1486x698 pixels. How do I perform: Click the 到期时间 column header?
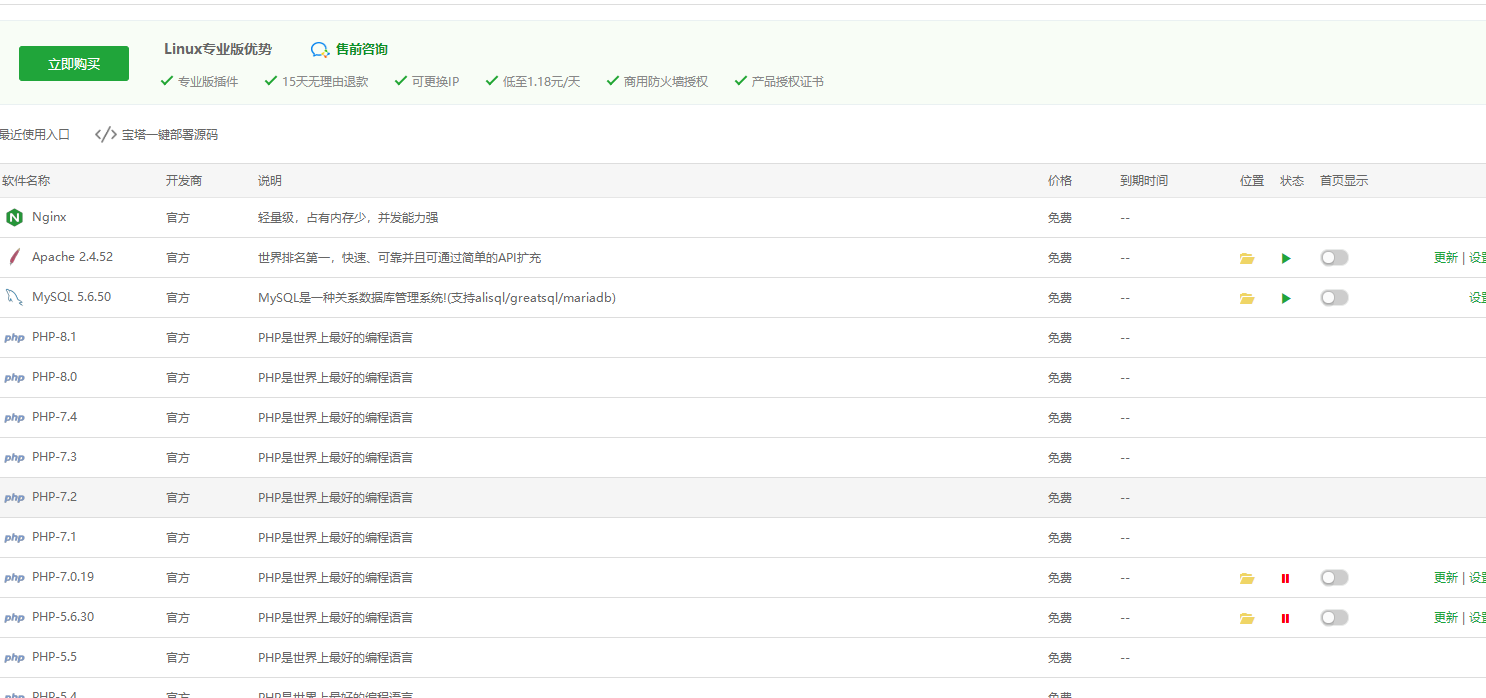click(x=1144, y=181)
